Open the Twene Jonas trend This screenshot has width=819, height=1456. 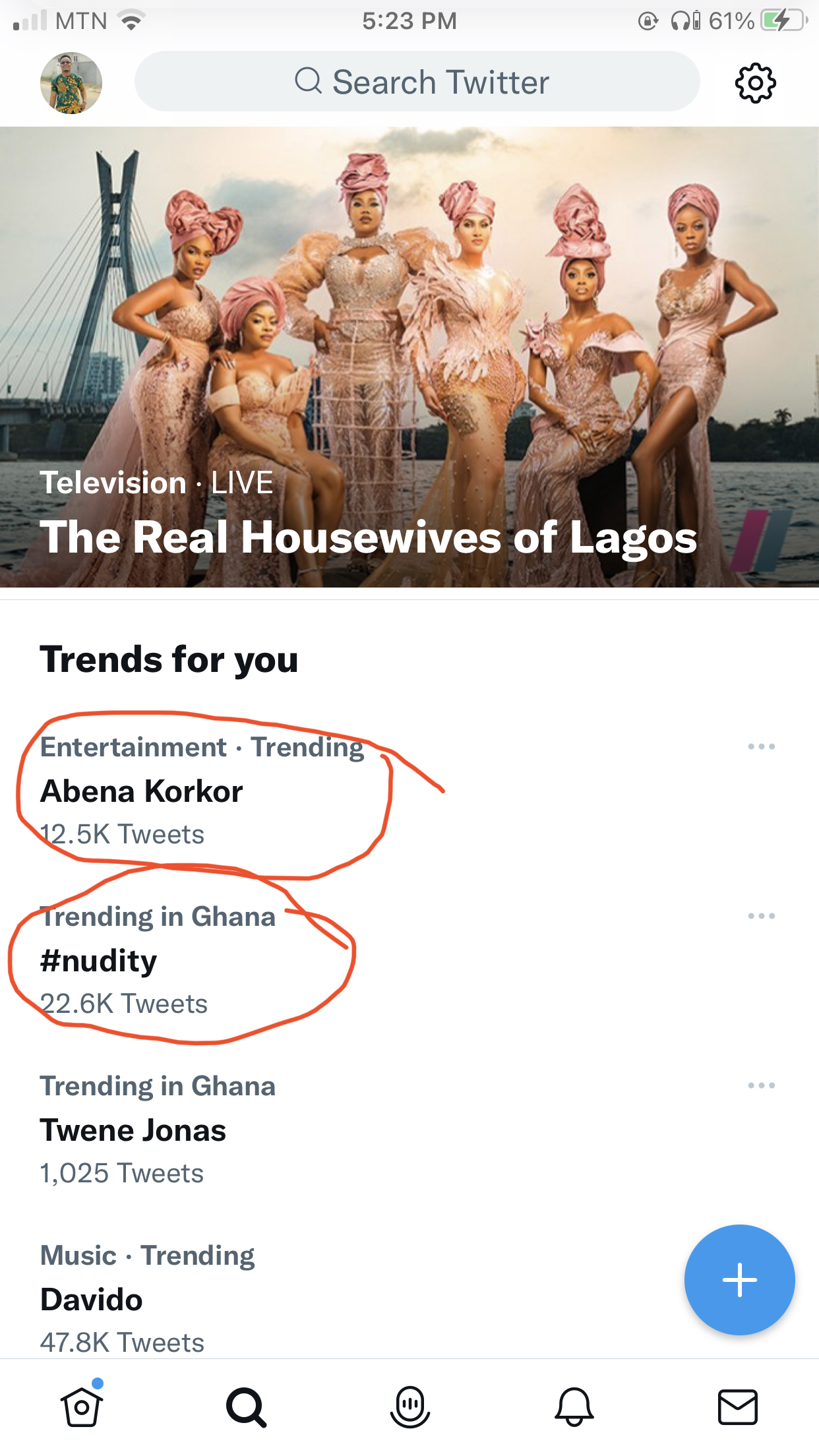coord(133,1130)
